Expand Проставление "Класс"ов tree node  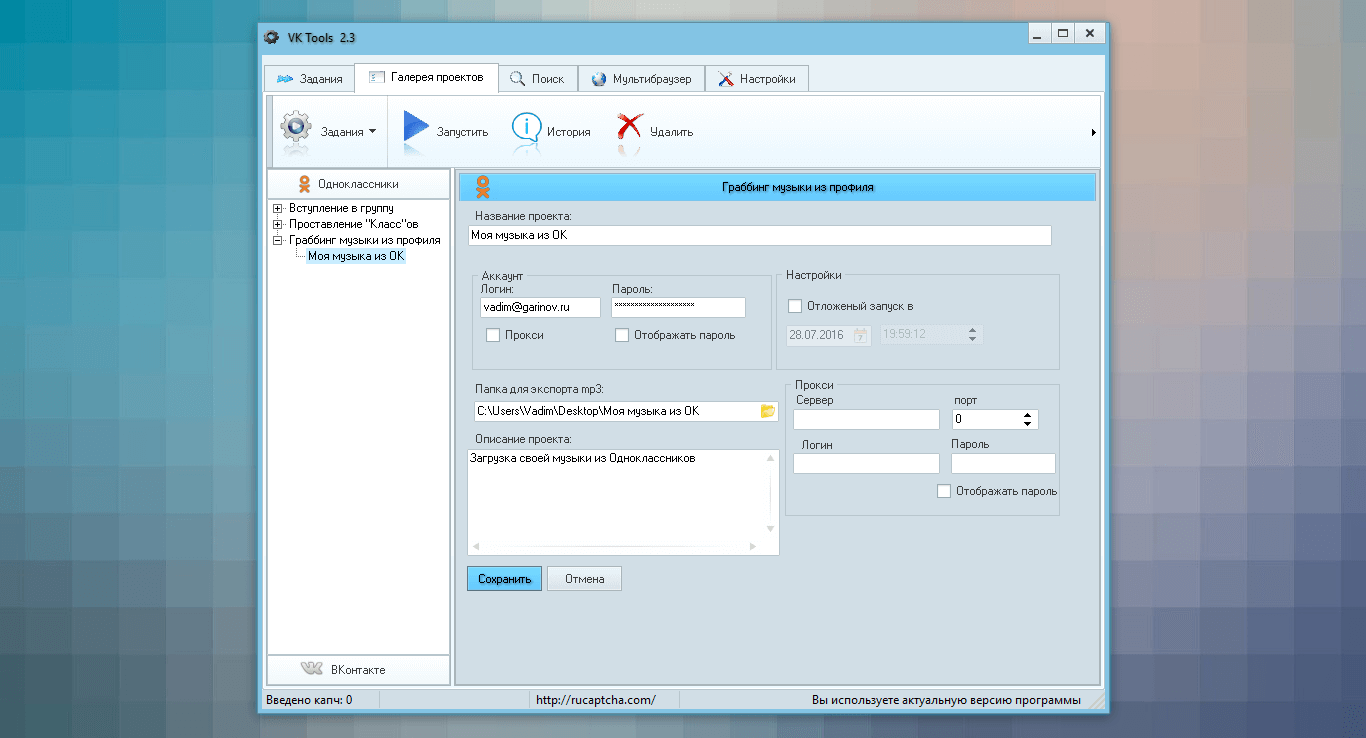coord(278,224)
